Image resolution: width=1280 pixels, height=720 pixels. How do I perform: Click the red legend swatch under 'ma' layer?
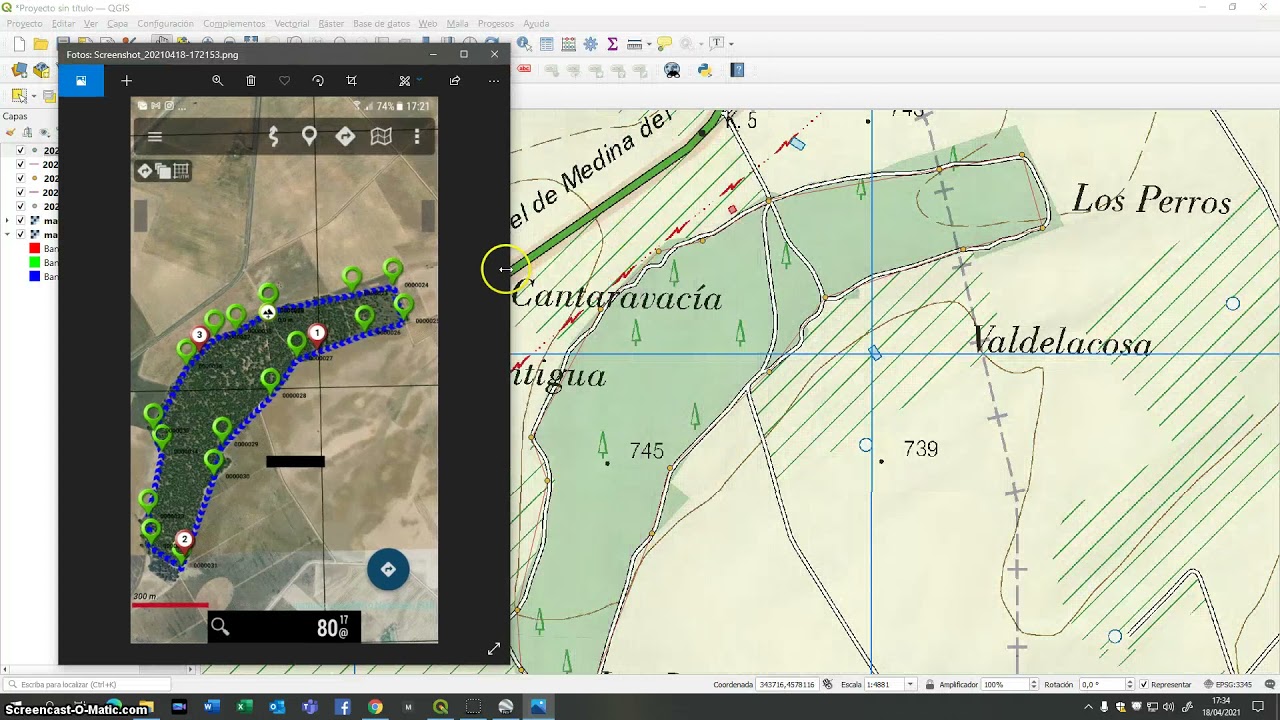(x=35, y=249)
